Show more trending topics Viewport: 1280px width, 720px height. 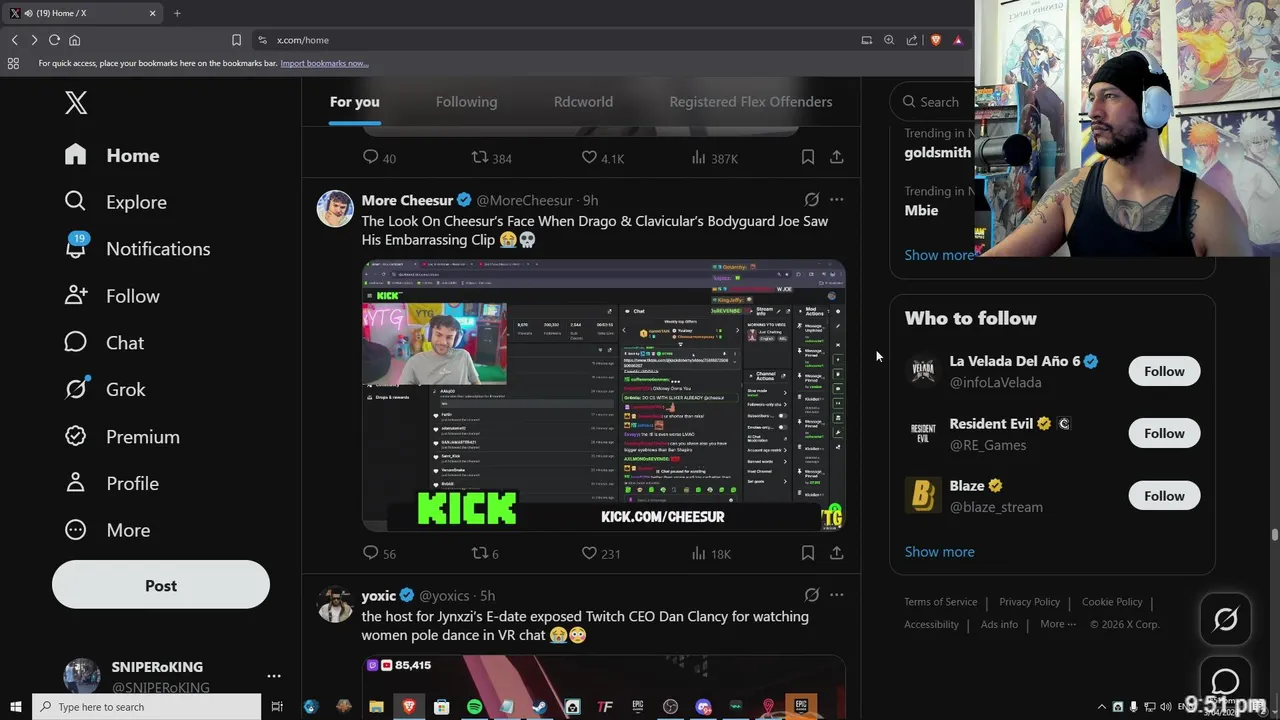tap(939, 255)
